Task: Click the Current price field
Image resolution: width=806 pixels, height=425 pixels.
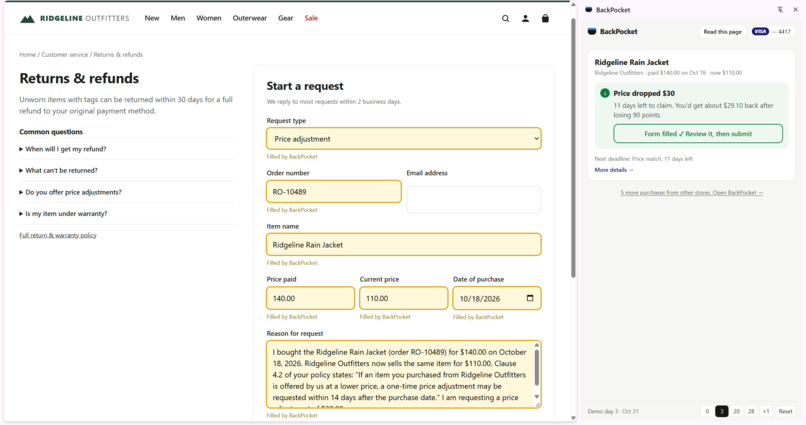Action: click(x=404, y=298)
